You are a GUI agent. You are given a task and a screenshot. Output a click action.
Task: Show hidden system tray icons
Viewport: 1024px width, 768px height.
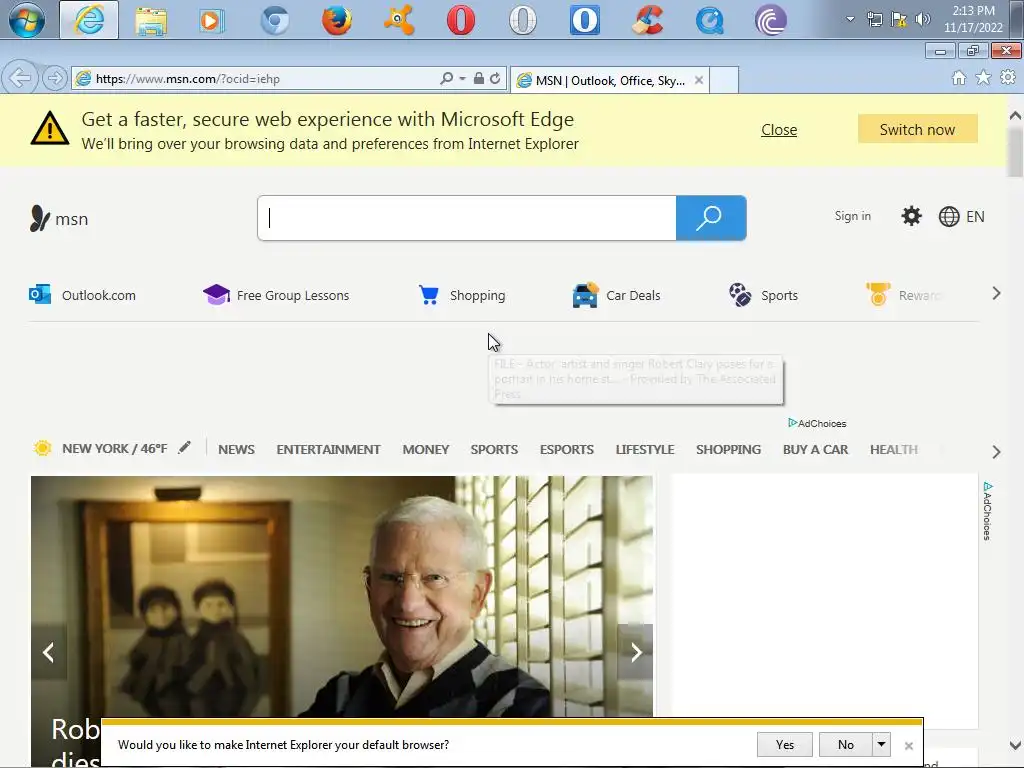850,19
